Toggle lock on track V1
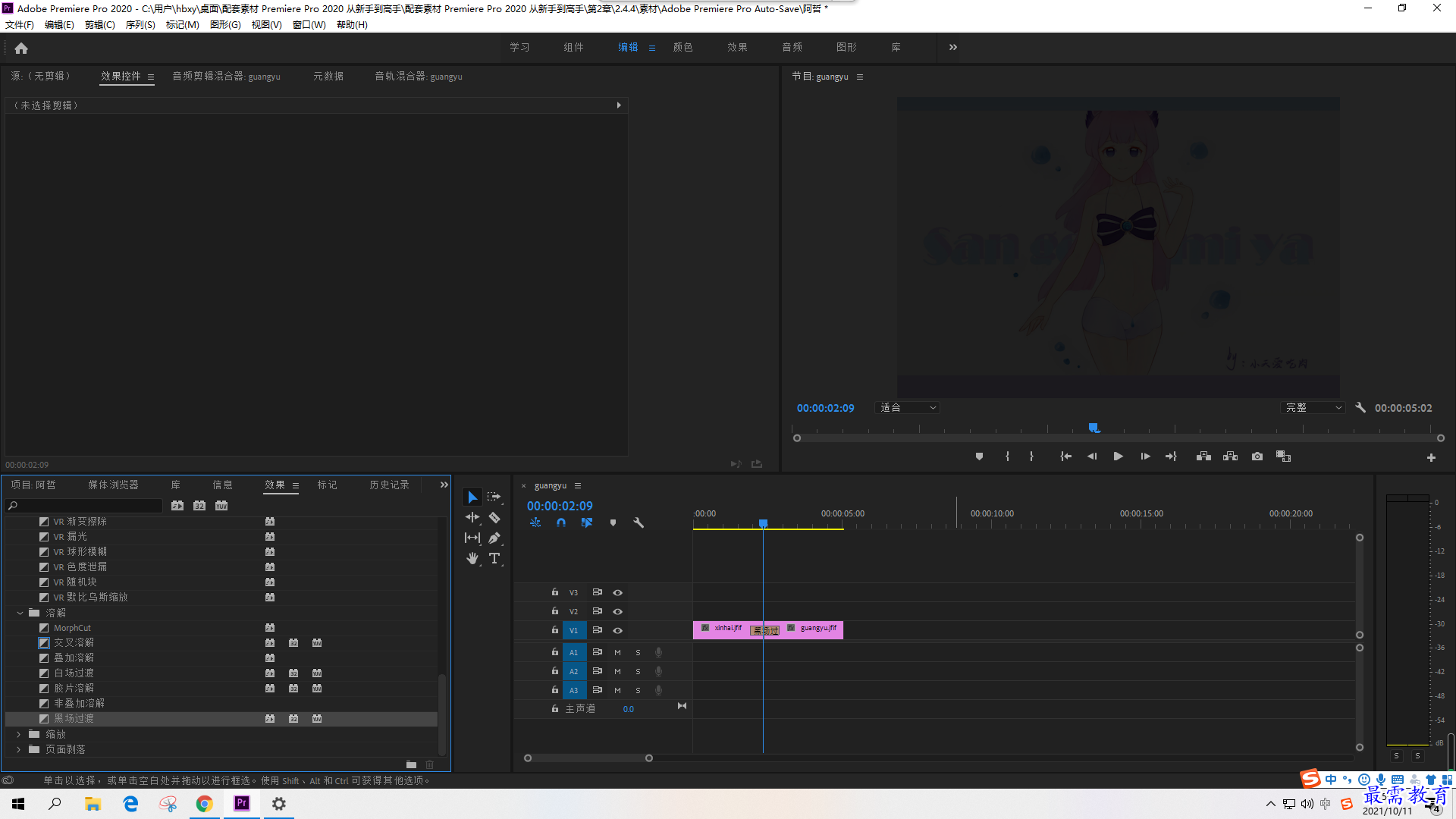 click(555, 630)
